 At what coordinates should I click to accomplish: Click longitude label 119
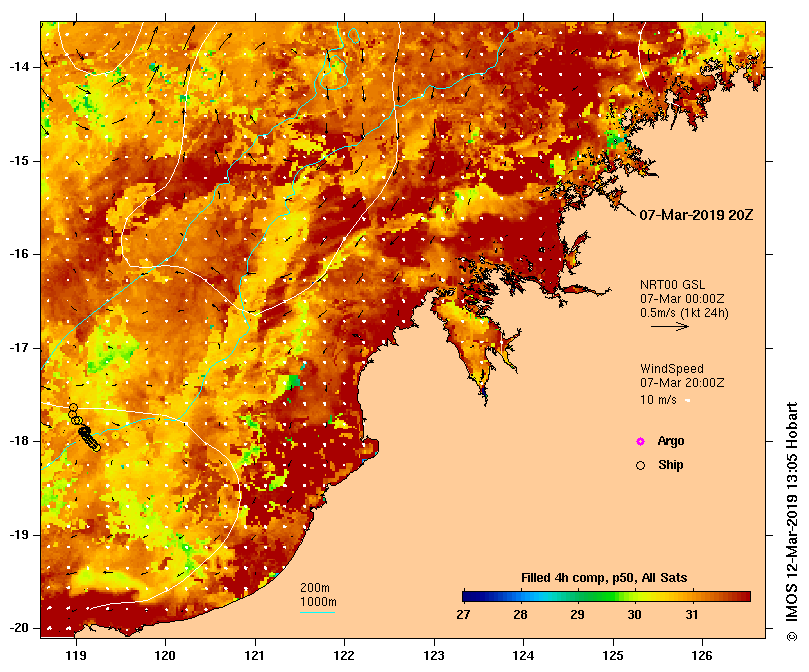[x=76, y=655]
